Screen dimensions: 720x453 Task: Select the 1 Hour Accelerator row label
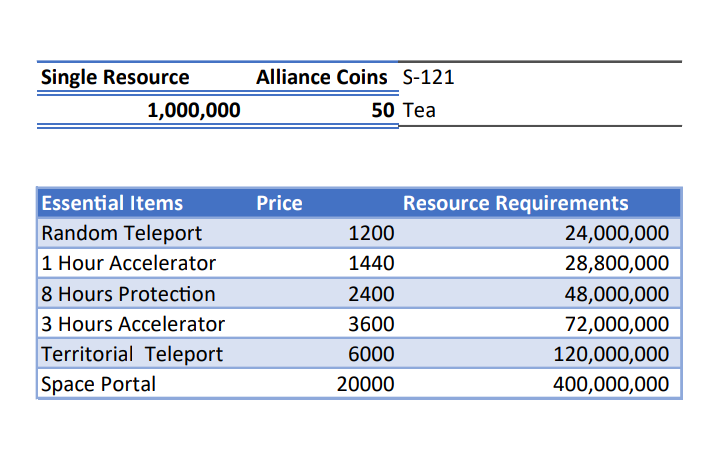tap(128, 264)
